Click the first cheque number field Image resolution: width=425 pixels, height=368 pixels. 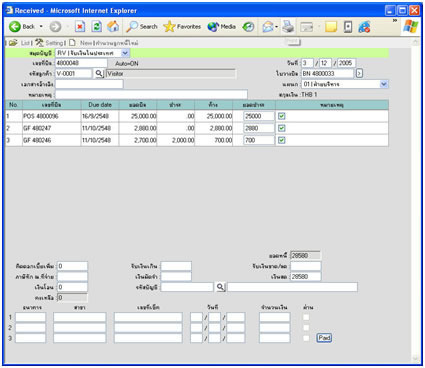click(x=148, y=317)
